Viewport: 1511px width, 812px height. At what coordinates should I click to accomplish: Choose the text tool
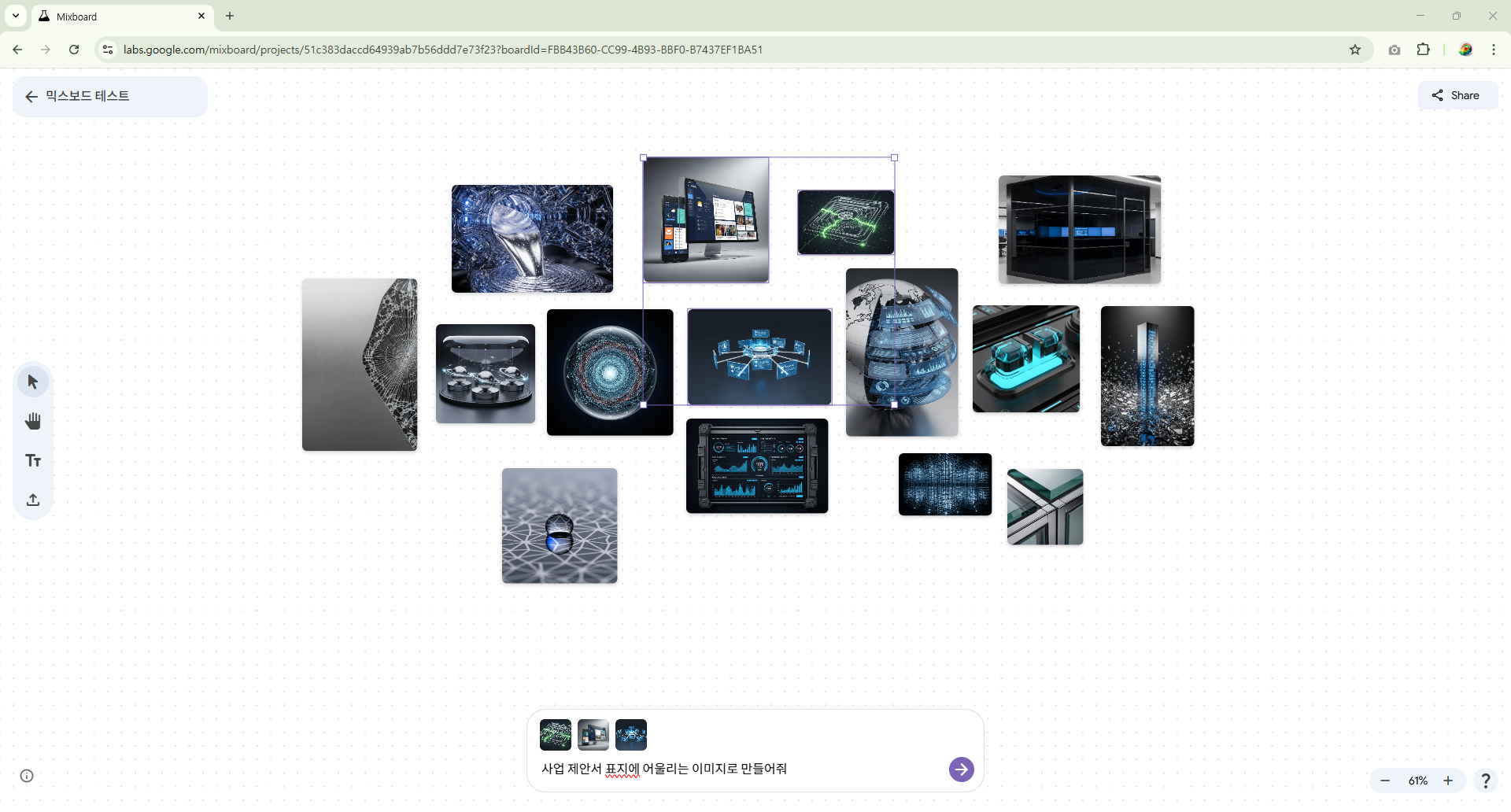33,461
